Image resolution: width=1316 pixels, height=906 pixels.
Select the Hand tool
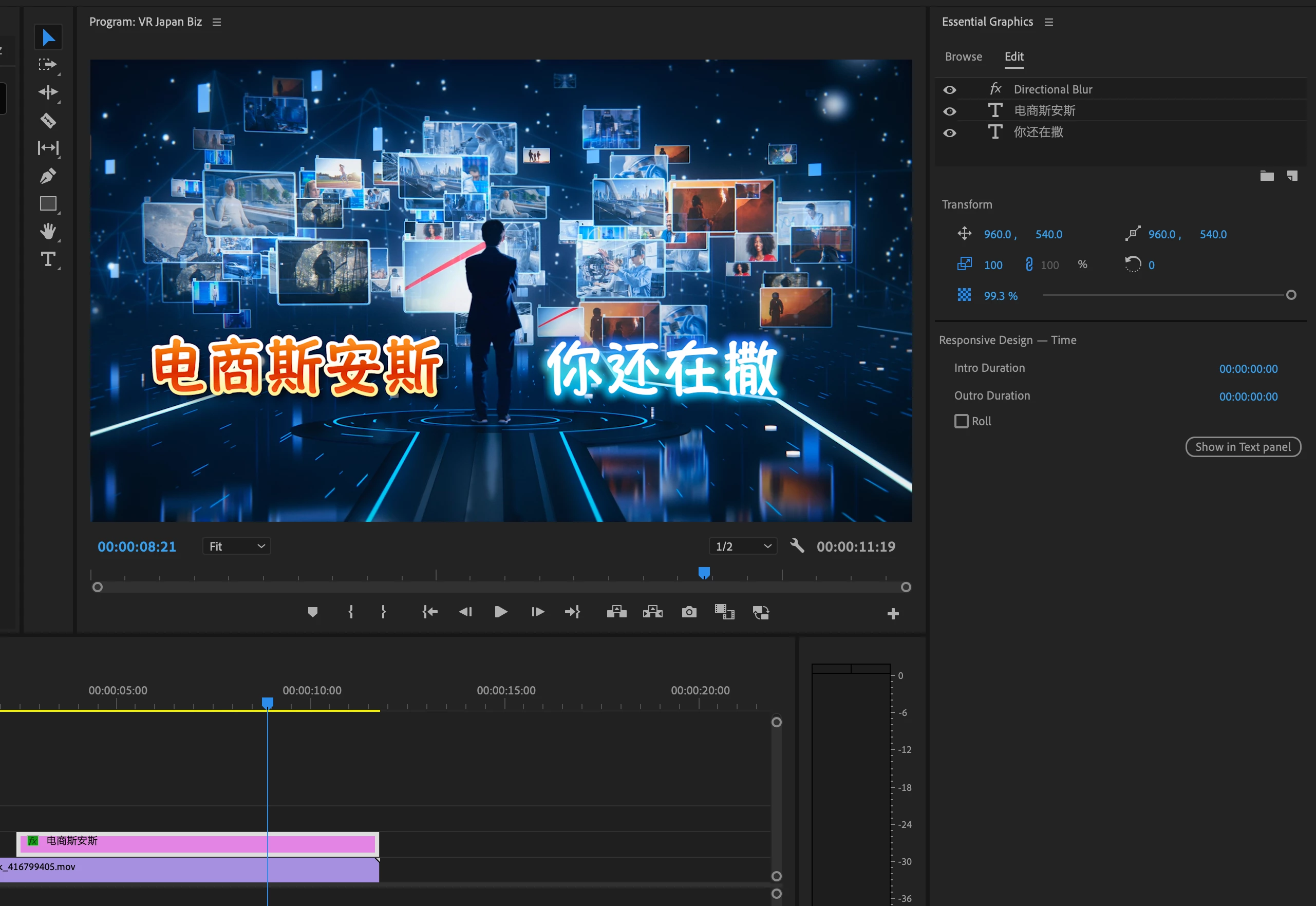click(48, 231)
